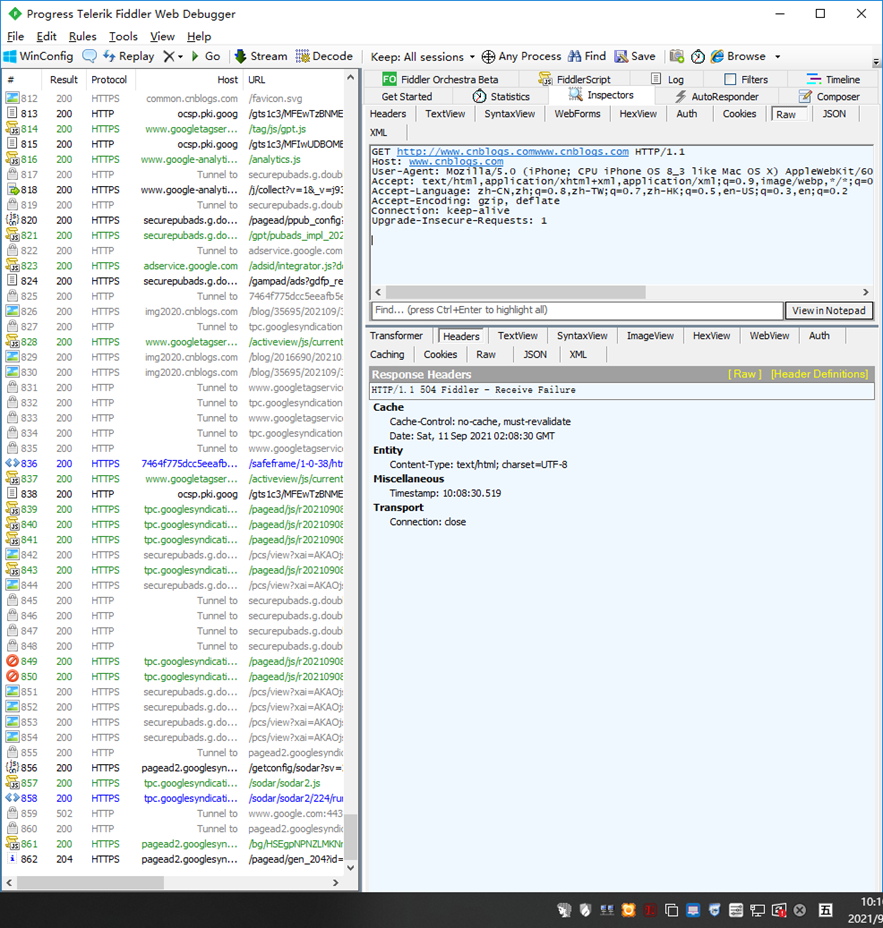
Task: Remove dropdown arrow next to X
Action: coord(180,57)
